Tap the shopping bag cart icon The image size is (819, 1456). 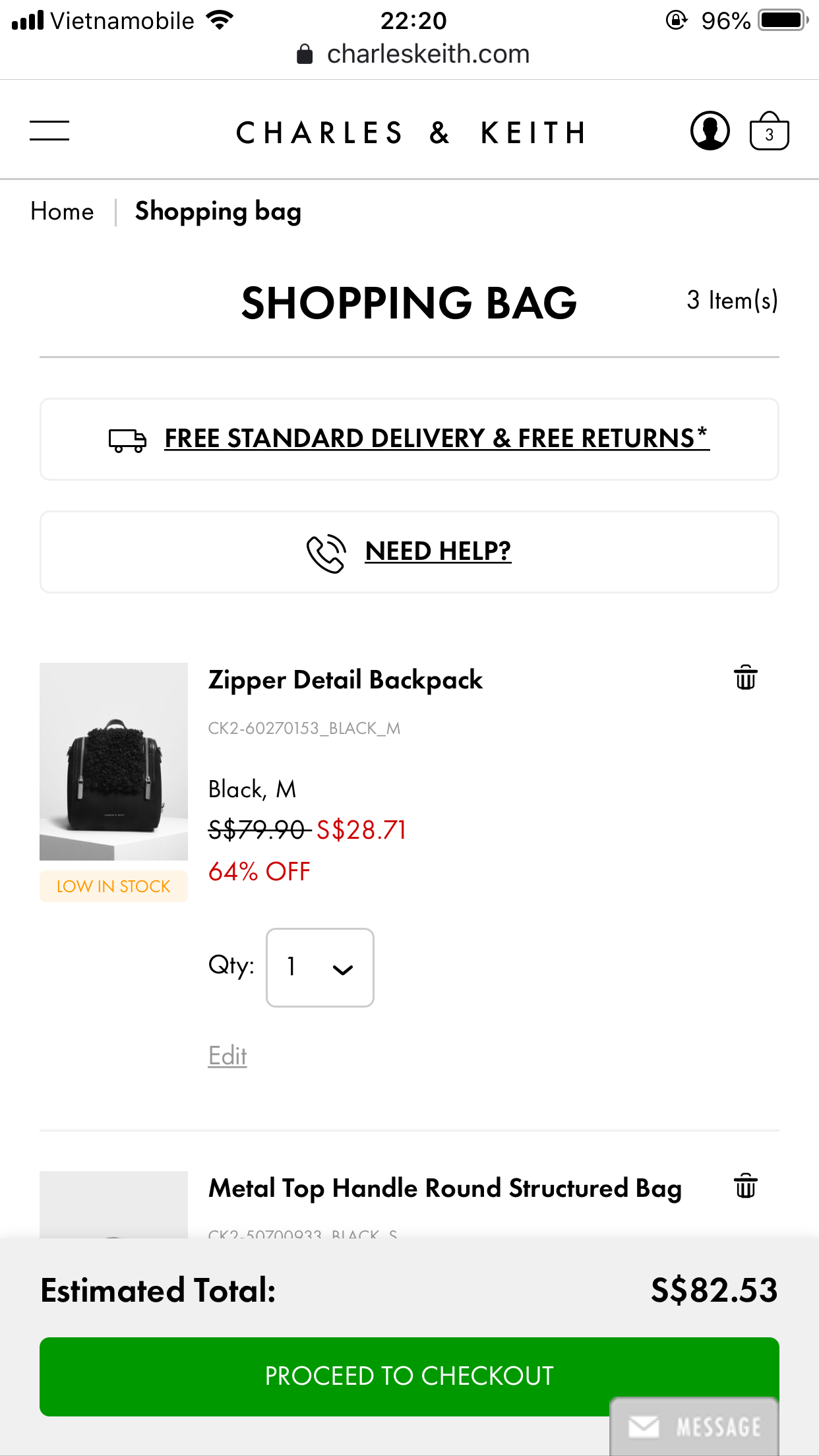(769, 132)
